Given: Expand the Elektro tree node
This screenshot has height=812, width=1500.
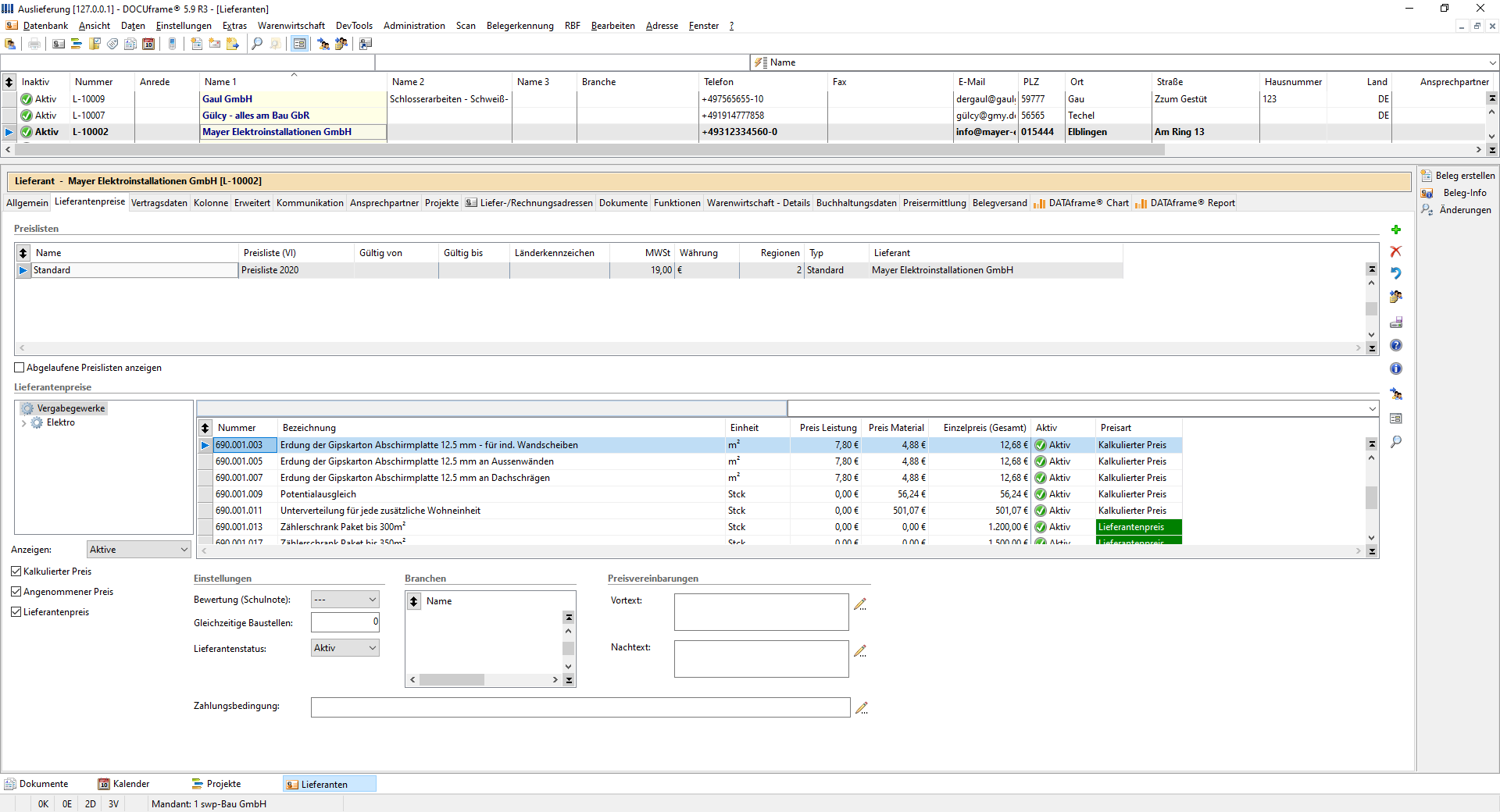Looking at the screenshot, I should (x=23, y=423).
